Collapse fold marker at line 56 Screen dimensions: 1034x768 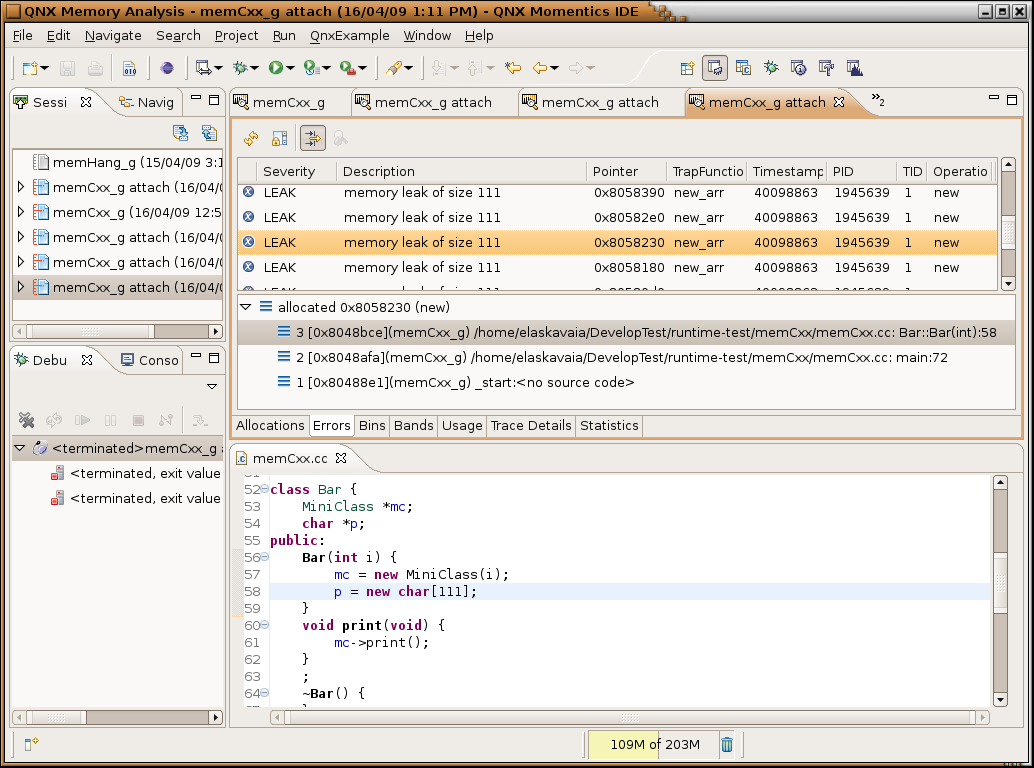pos(264,557)
